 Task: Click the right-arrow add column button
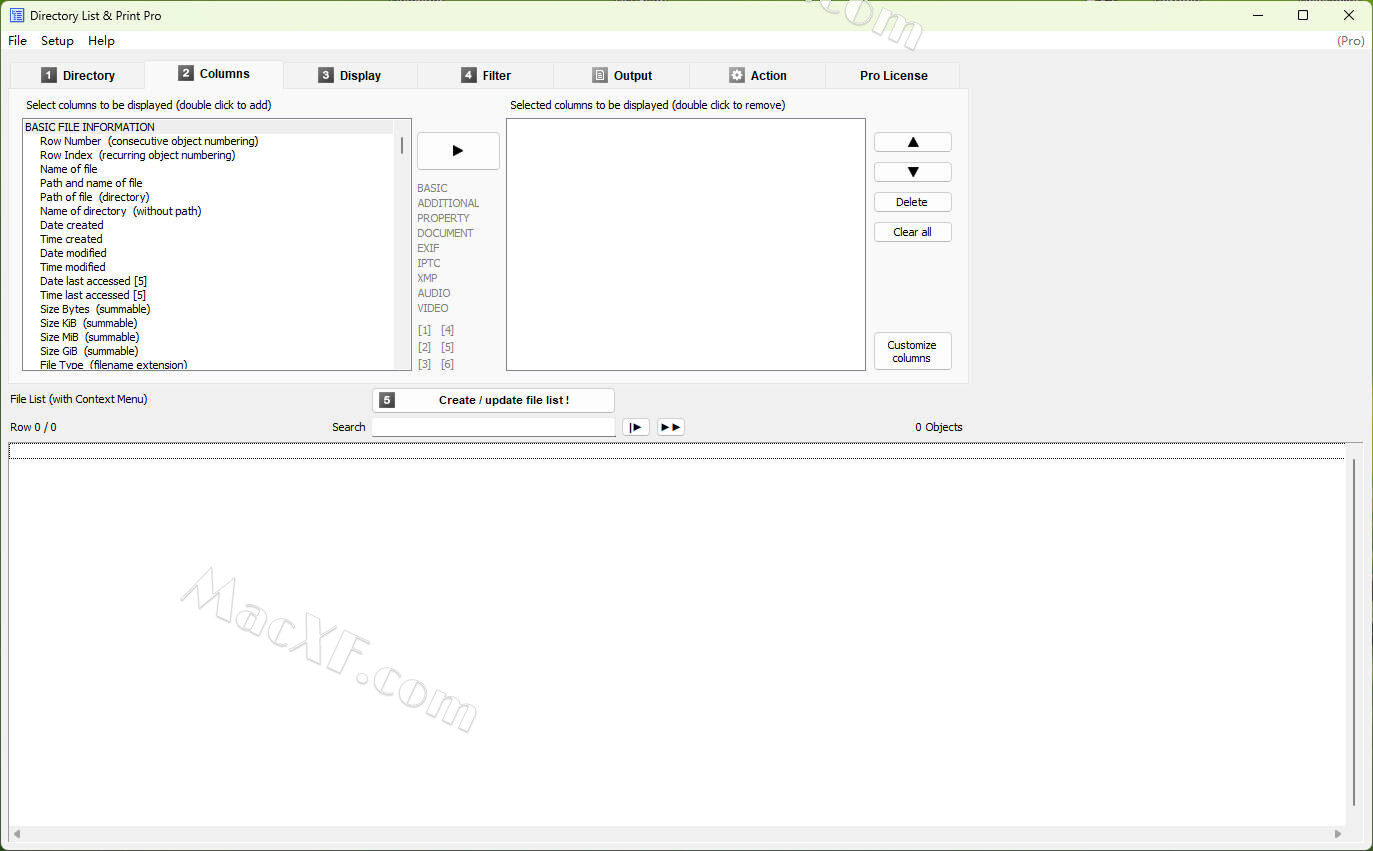[458, 151]
